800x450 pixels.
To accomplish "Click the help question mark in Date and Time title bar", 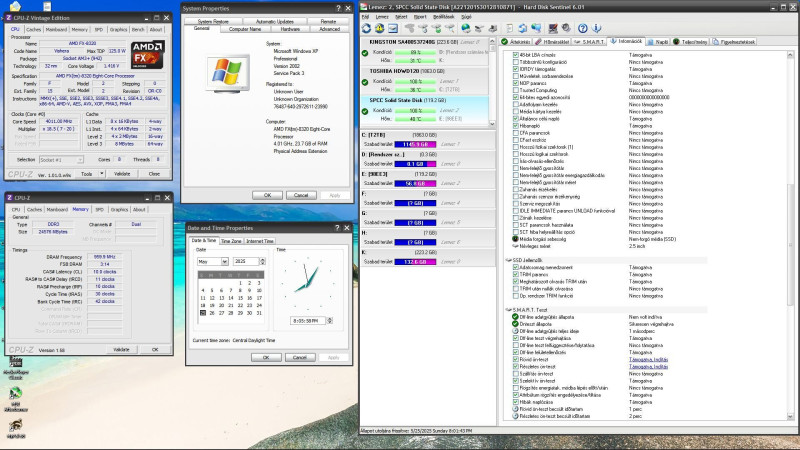I will click(337, 228).
